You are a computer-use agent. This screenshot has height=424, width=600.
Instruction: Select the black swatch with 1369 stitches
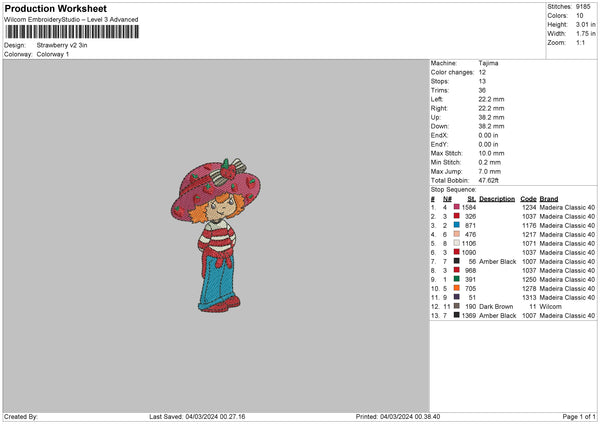point(456,314)
